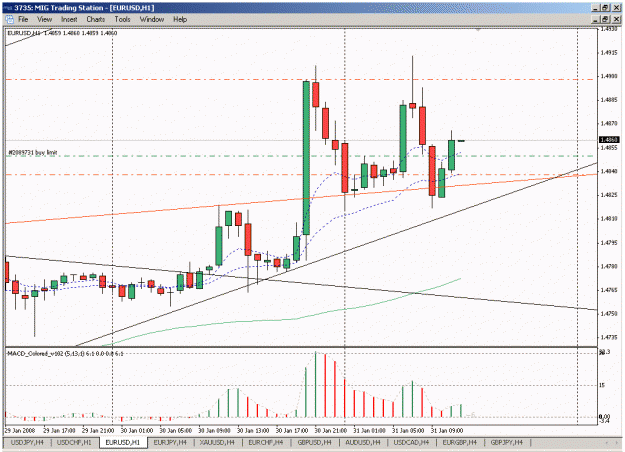Click the 30 Jan 17:00 time label
The height and width of the screenshot is (452, 625).
click(x=292, y=431)
